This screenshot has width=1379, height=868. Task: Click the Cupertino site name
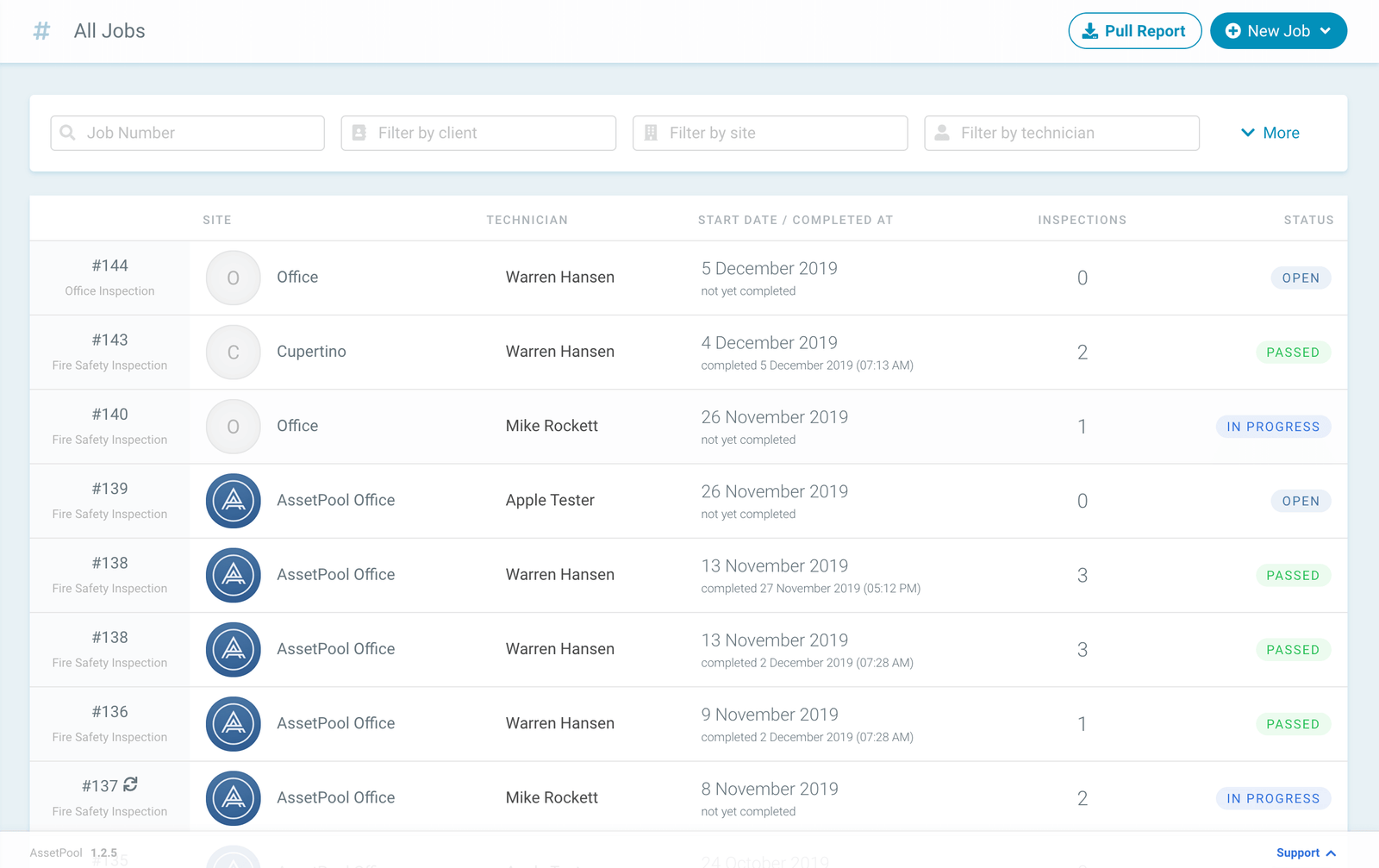(x=311, y=352)
